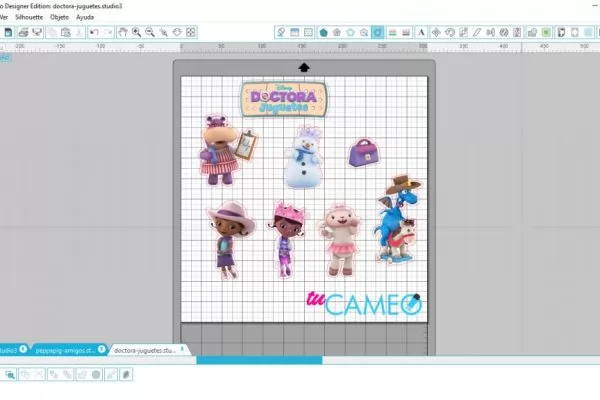Open the Objeto menu

59,17
